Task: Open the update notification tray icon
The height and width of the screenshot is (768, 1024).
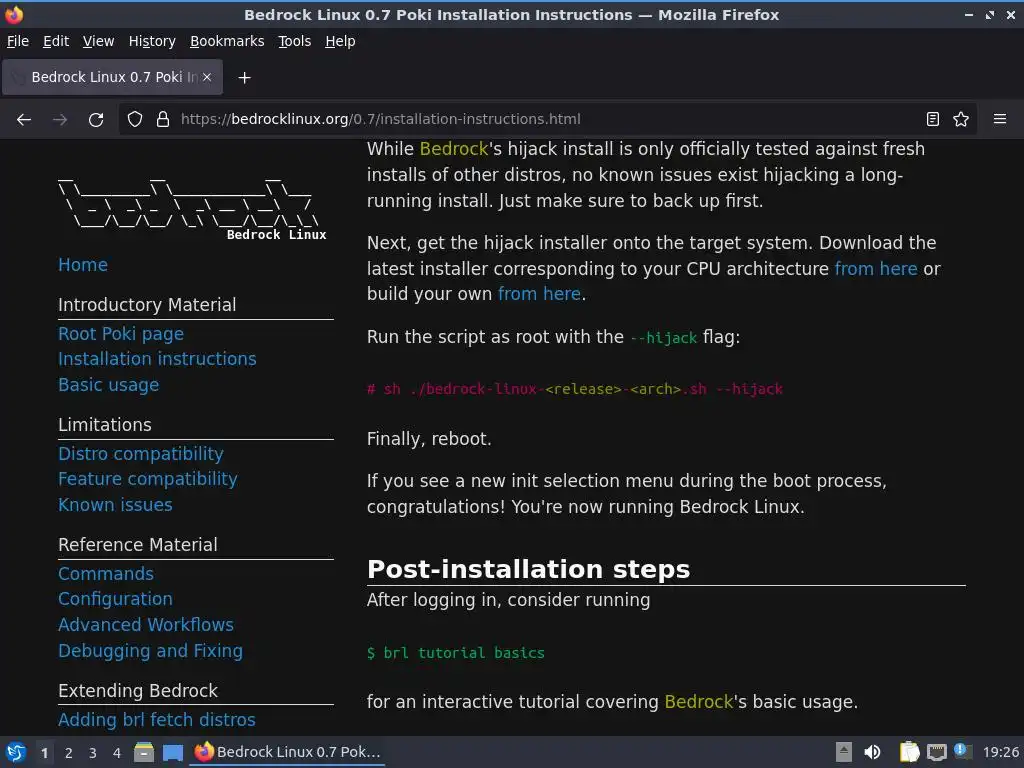Action: 962,750
